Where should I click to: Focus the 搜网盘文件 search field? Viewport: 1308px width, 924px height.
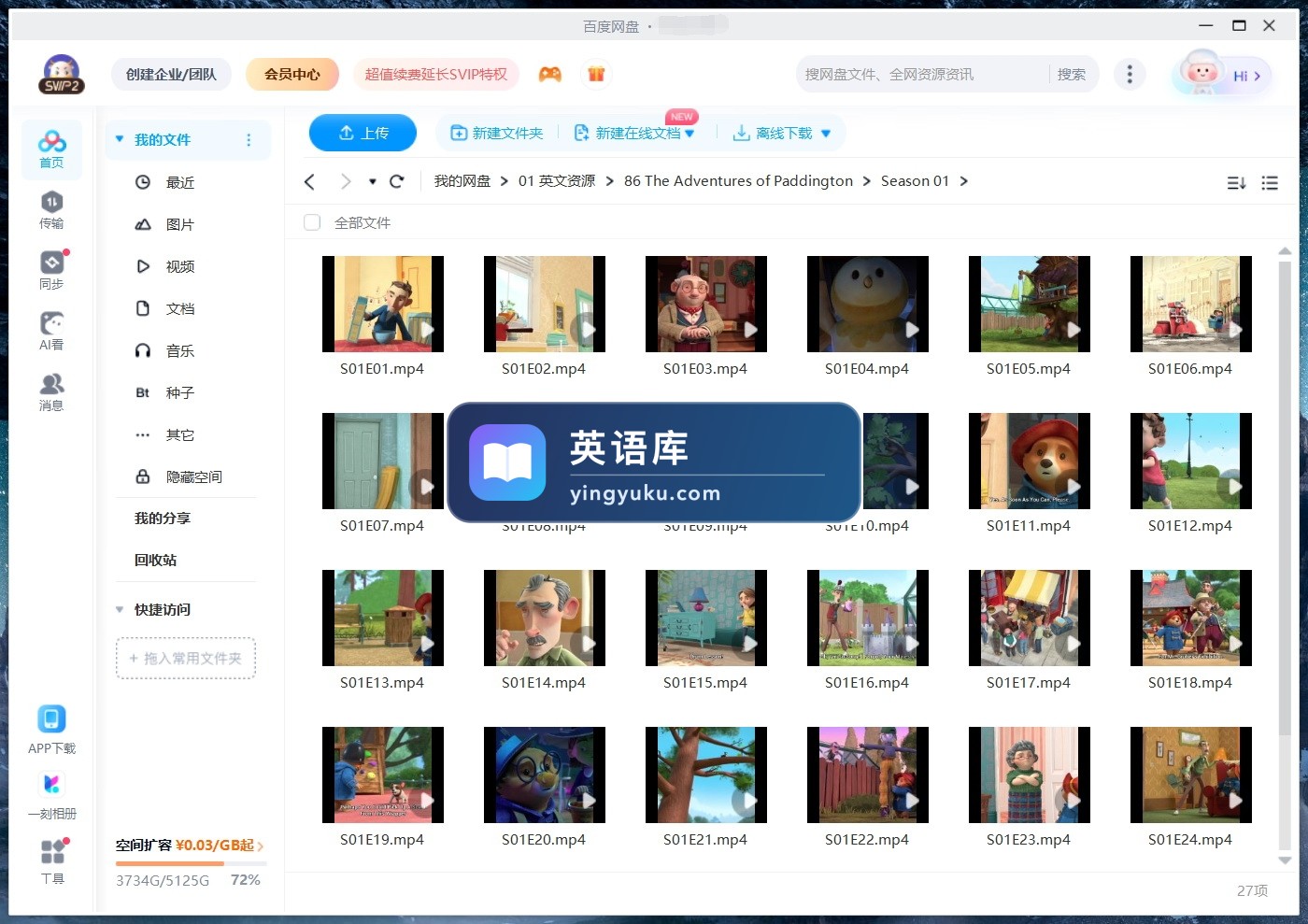tap(922, 74)
